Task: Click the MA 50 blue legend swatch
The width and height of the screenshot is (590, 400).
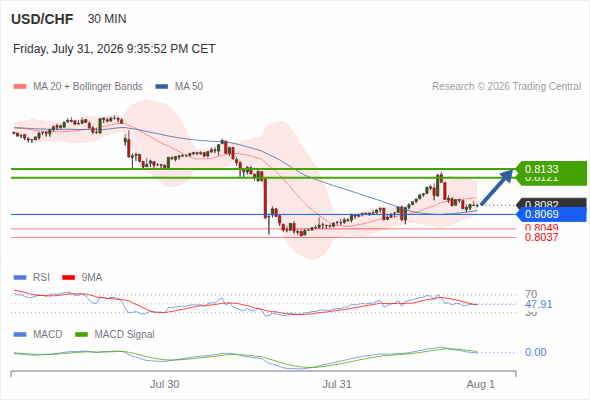Action: [x=162, y=87]
